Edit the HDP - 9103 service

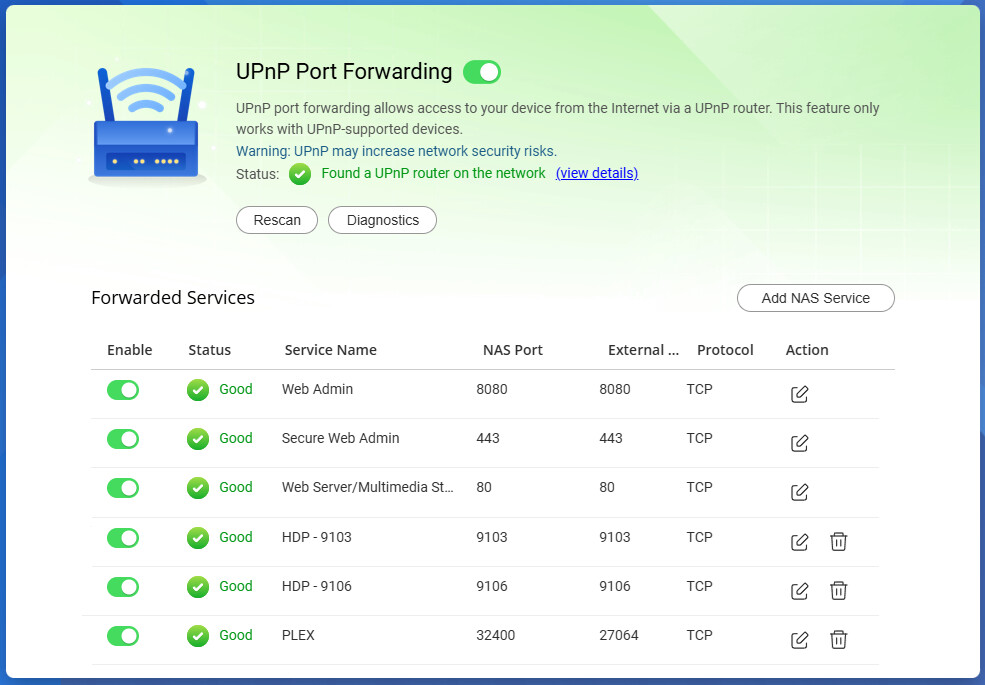tap(799, 542)
